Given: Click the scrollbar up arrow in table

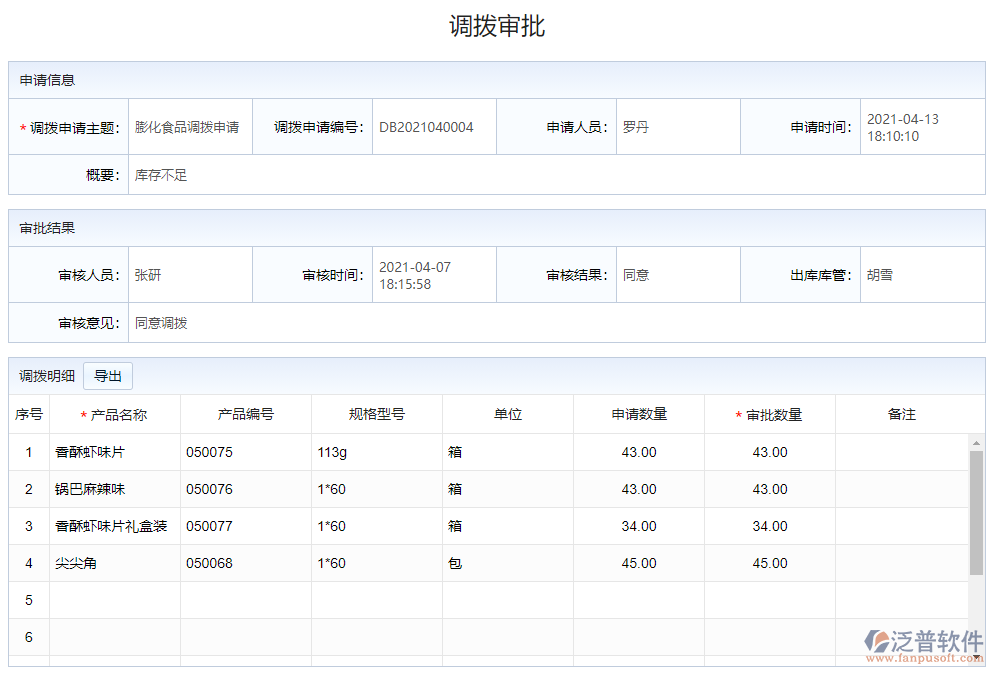Looking at the screenshot, I should [976, 442].
